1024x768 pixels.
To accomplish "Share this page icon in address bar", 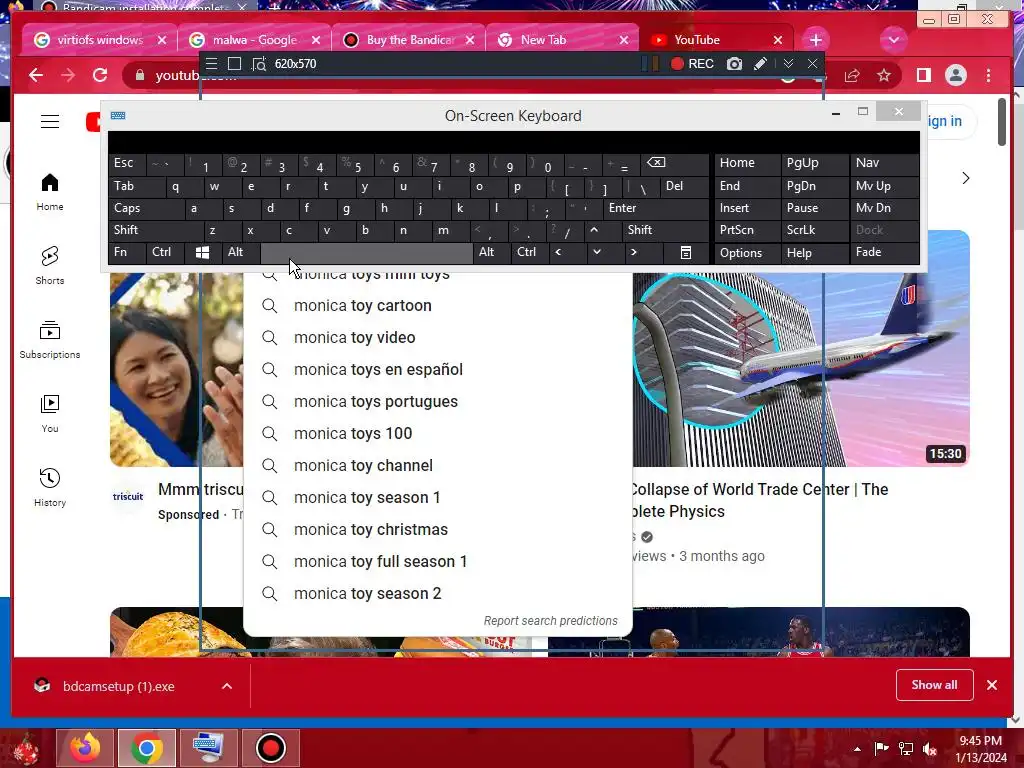I will 852,75.
